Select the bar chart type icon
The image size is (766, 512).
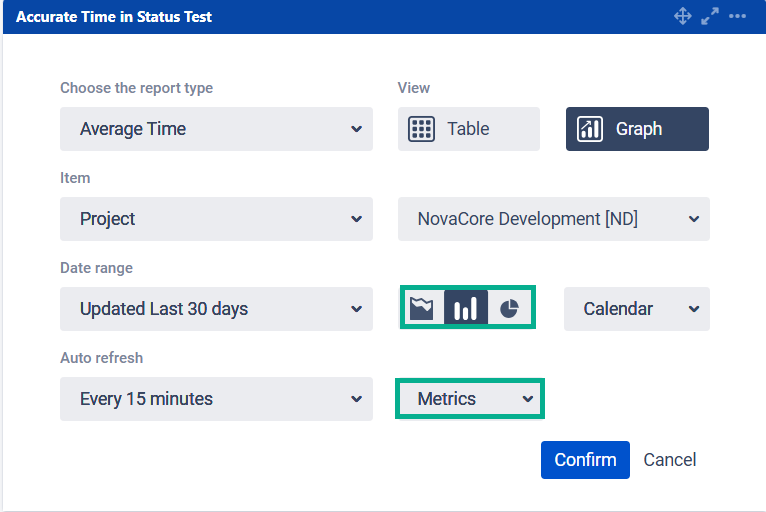pyautogui.click(x=465, y=308)
